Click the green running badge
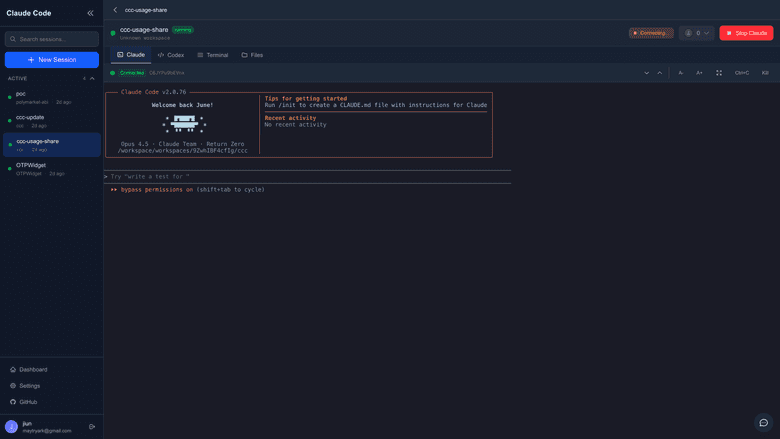Screen dimensions: 780x439 183,30
